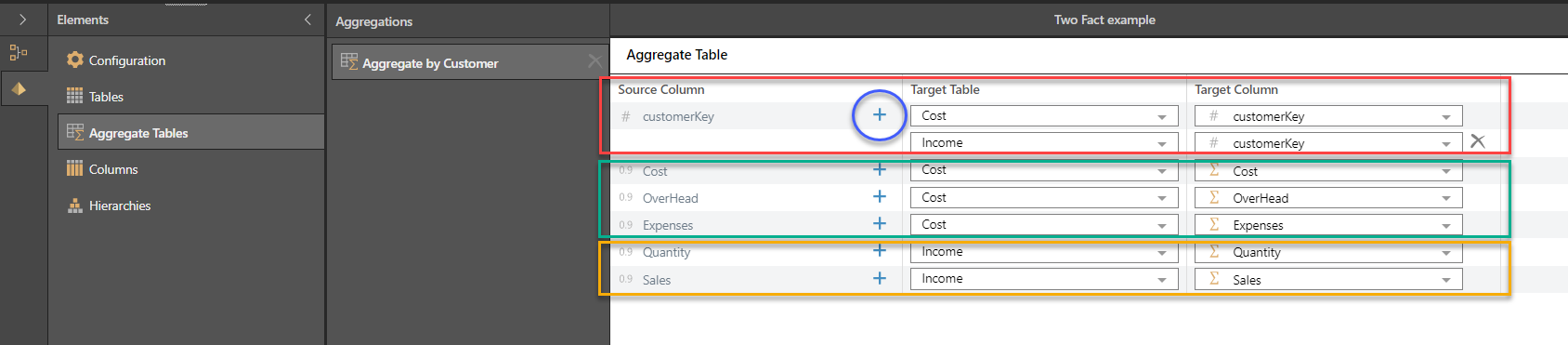Open Target Table dropdown for Quantity row
This screenshot has width=1568, height=345.
click(1044, 252)
